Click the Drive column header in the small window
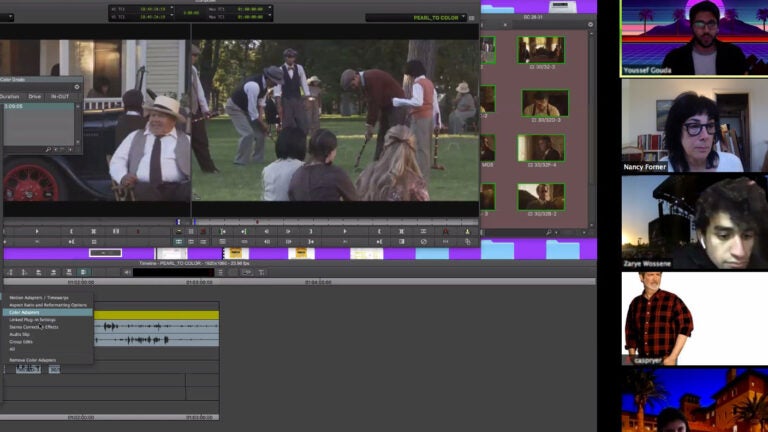 pos(35,96)
